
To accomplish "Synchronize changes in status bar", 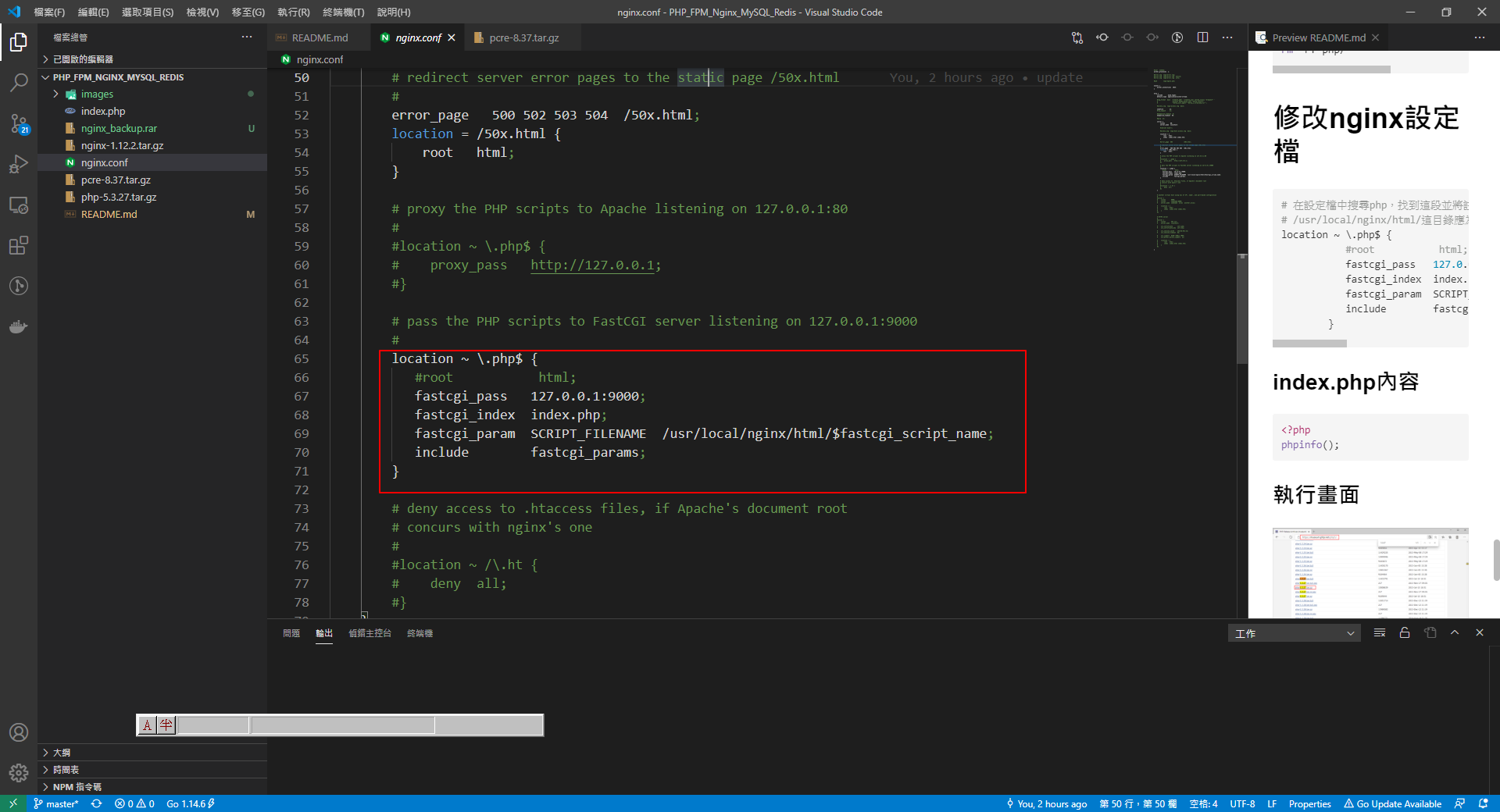I will [x=96, y=803].
